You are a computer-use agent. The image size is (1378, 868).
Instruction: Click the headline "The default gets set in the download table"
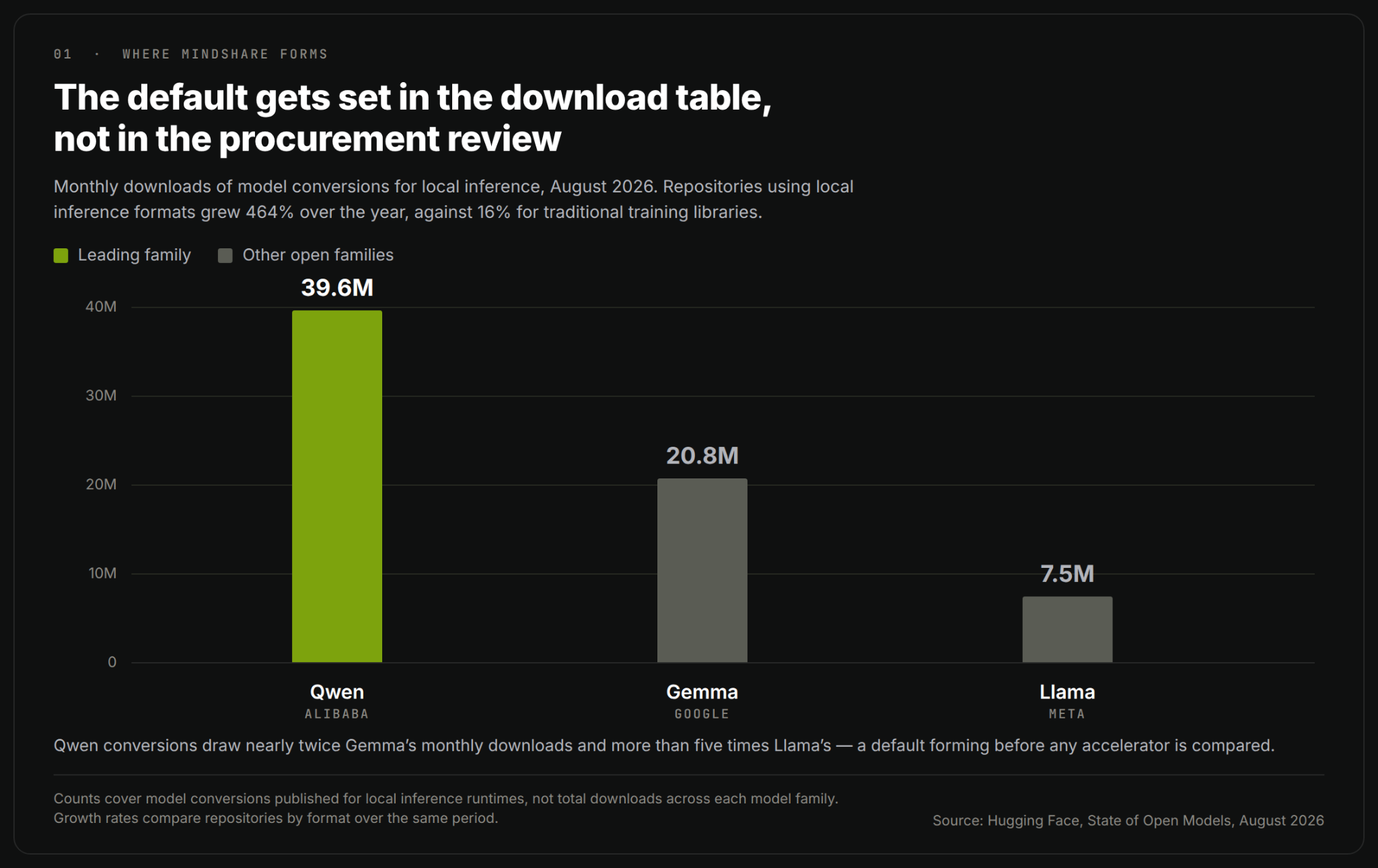(412, 118)
